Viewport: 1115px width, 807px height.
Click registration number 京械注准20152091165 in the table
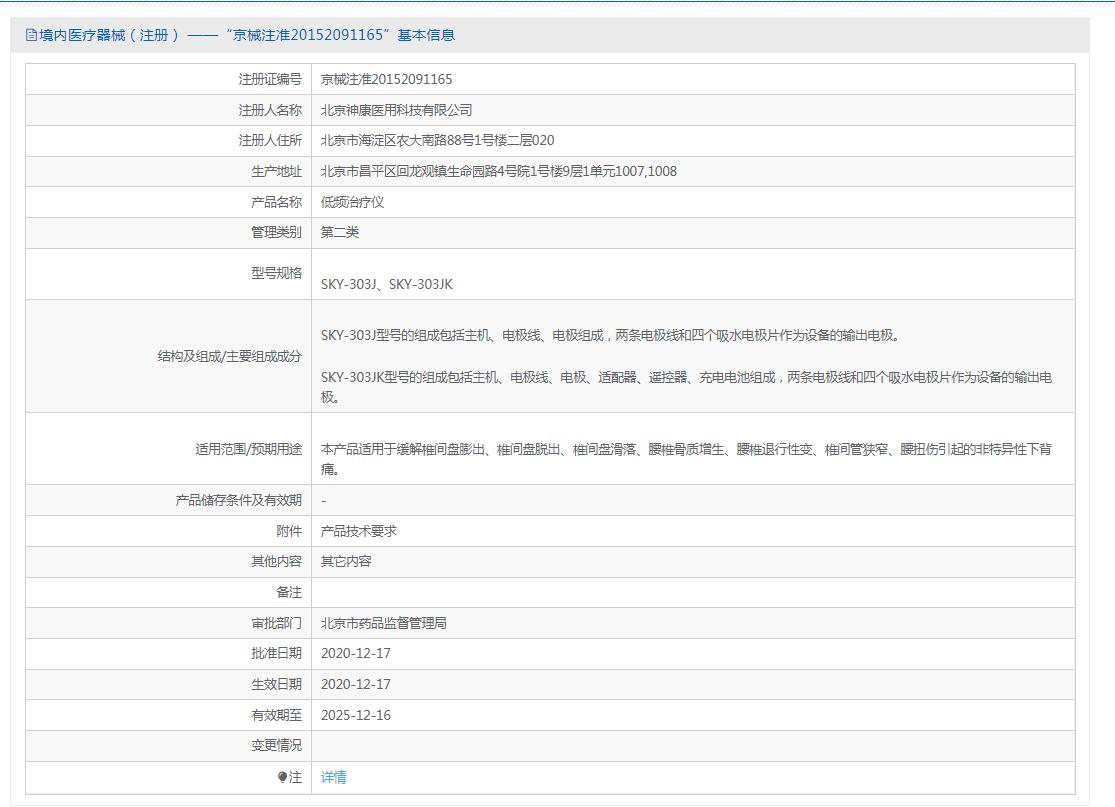[386, 79]
